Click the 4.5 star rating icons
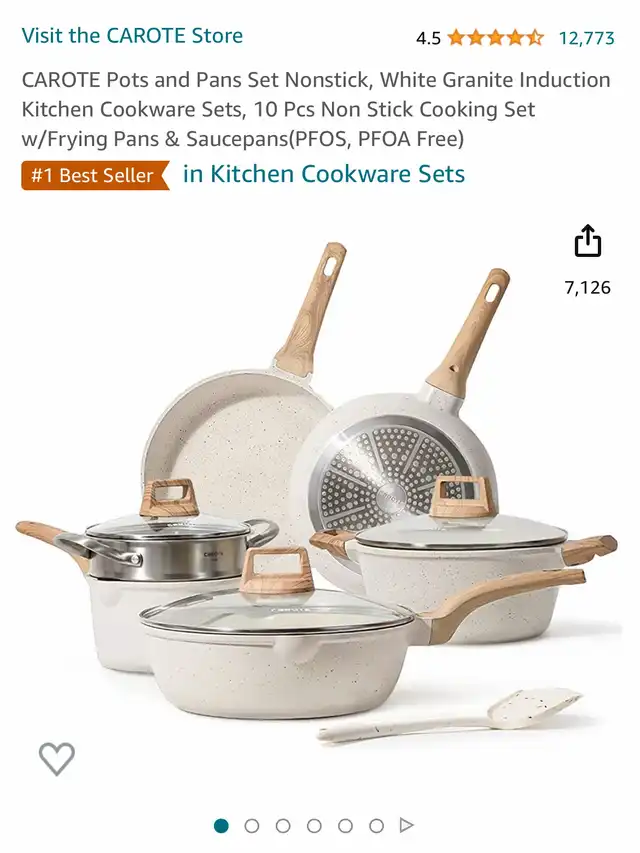This screenshot has width=640, height=853. (495, 38)
